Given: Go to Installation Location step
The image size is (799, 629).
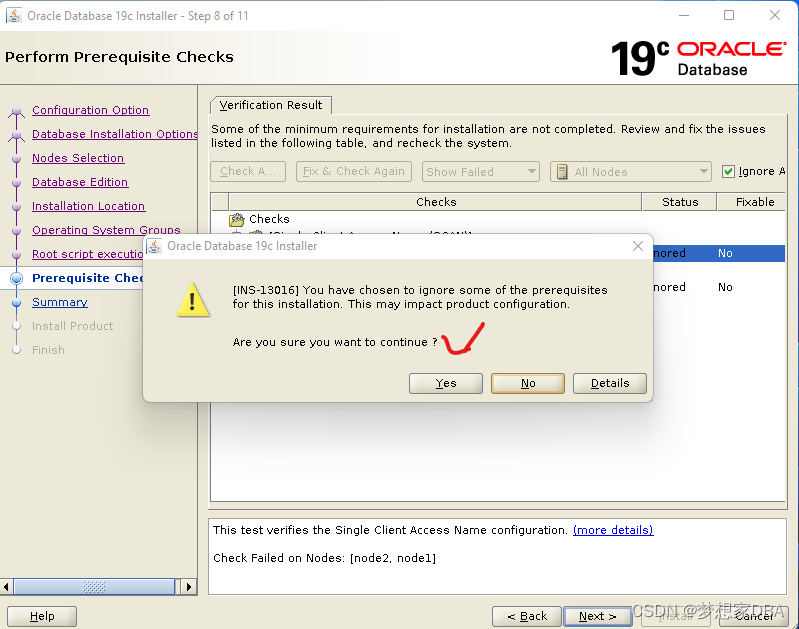Looking at the screenshot, I should coord(88,206).
